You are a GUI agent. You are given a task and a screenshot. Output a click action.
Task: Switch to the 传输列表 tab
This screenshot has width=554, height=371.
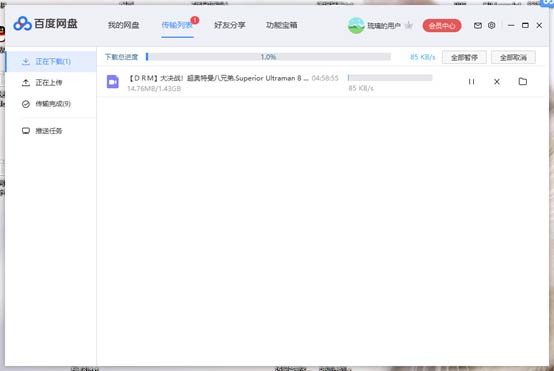(177, 25)
